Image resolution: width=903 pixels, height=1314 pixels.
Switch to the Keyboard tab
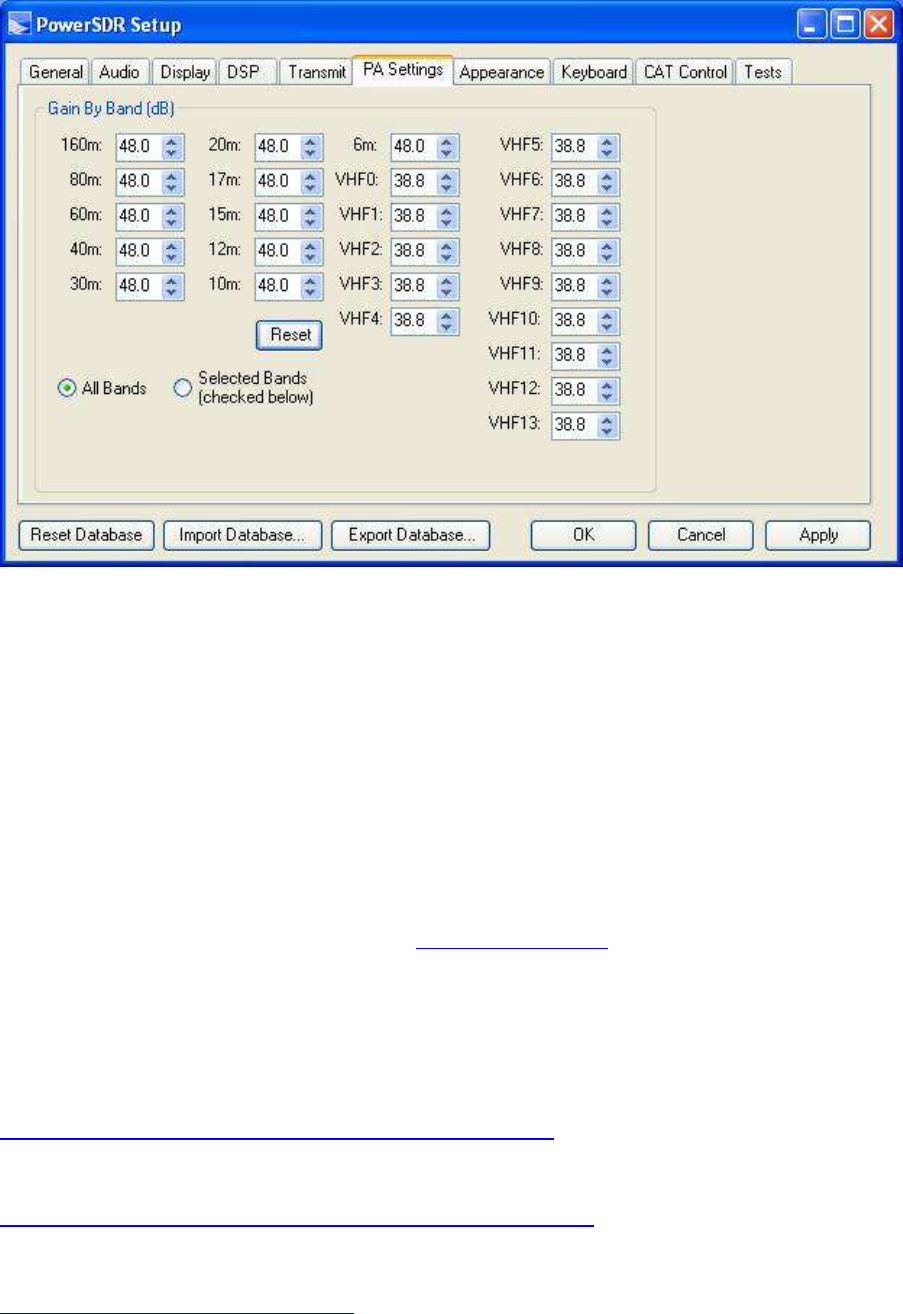pyautogui.click(x=594, y=72)
